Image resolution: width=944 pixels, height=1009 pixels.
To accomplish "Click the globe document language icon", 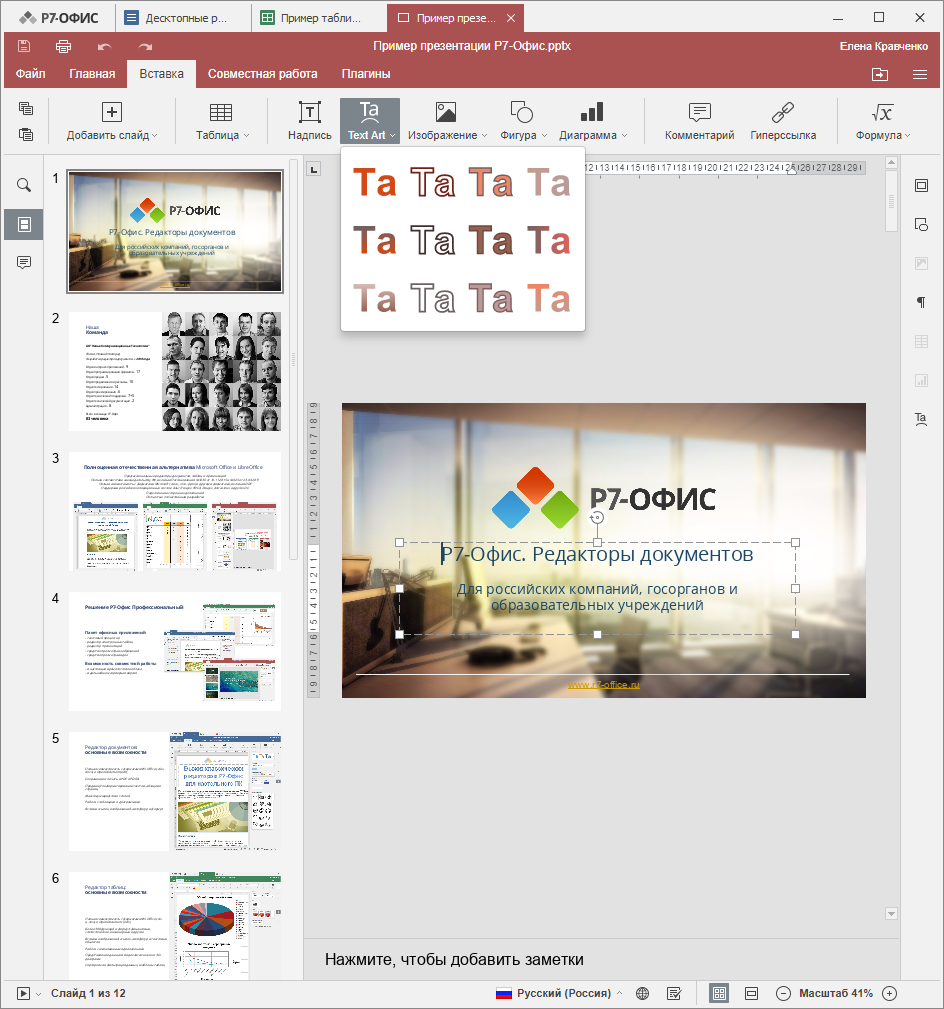I will click(642, 994).
